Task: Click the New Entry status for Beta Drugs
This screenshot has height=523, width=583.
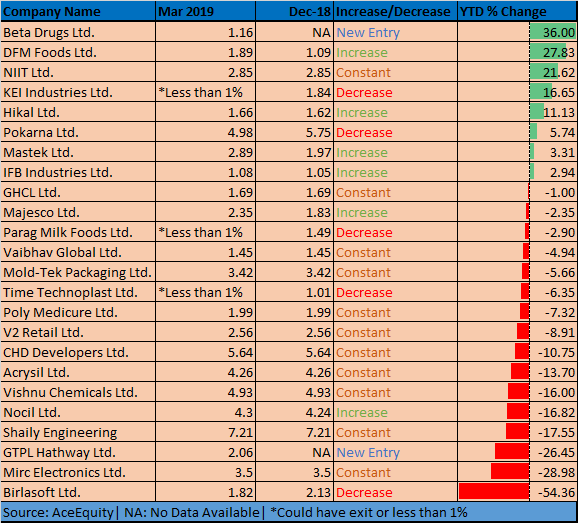Action: (368, 33)
